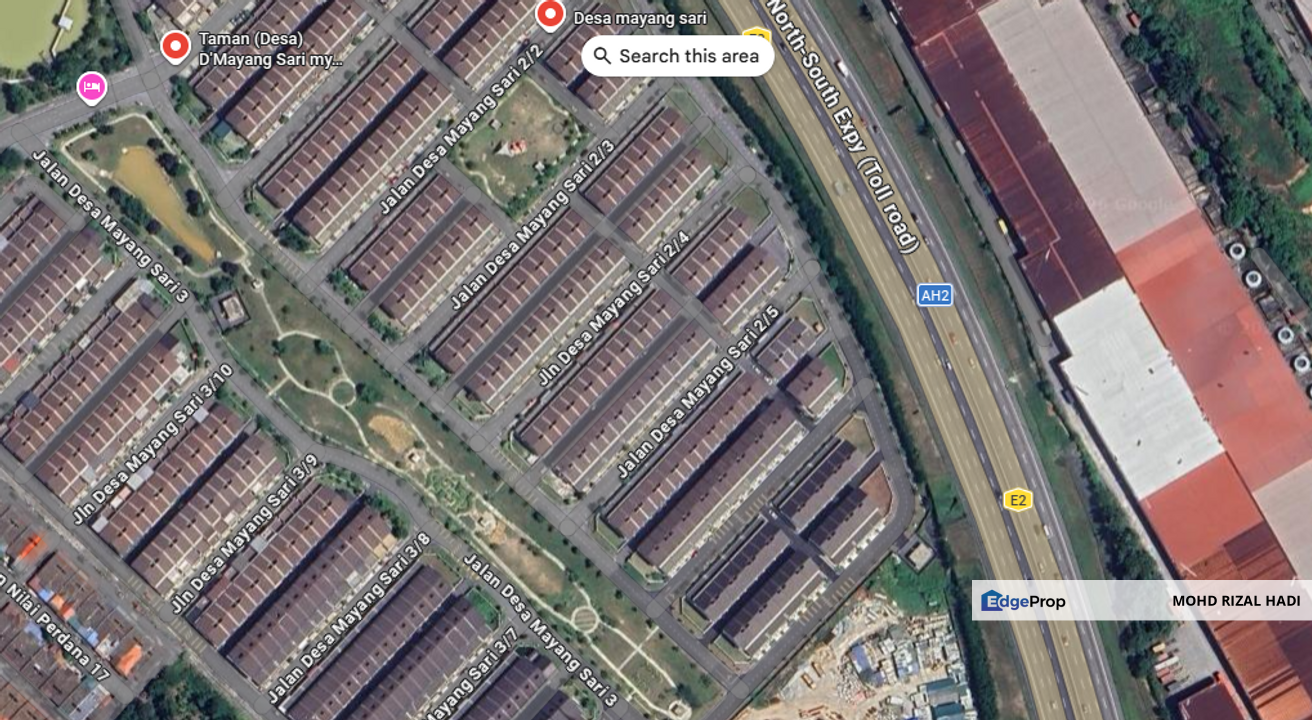Select the Jalan Desa Mayang Sari 2/5 label
Image resolution: width=1312 pixels, height=720 pixels.
click(x=698, y=391)
